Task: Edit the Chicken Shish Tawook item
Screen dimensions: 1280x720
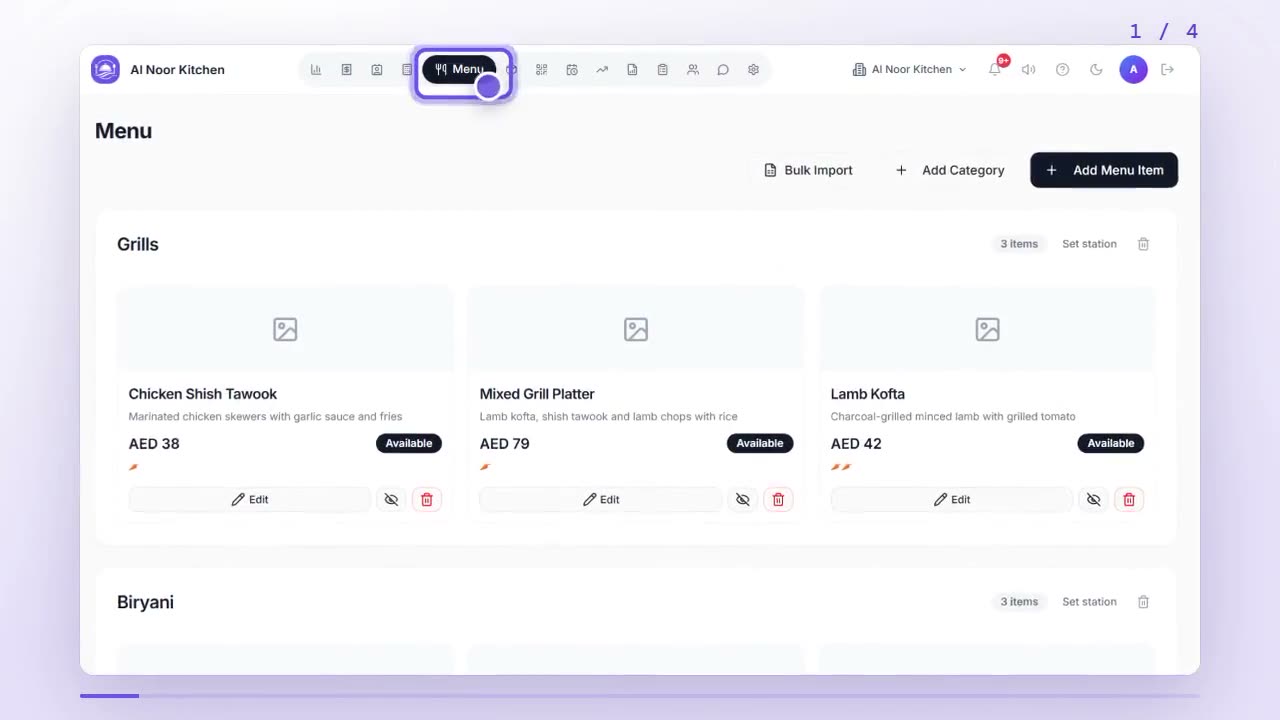Action: [250, 499]
